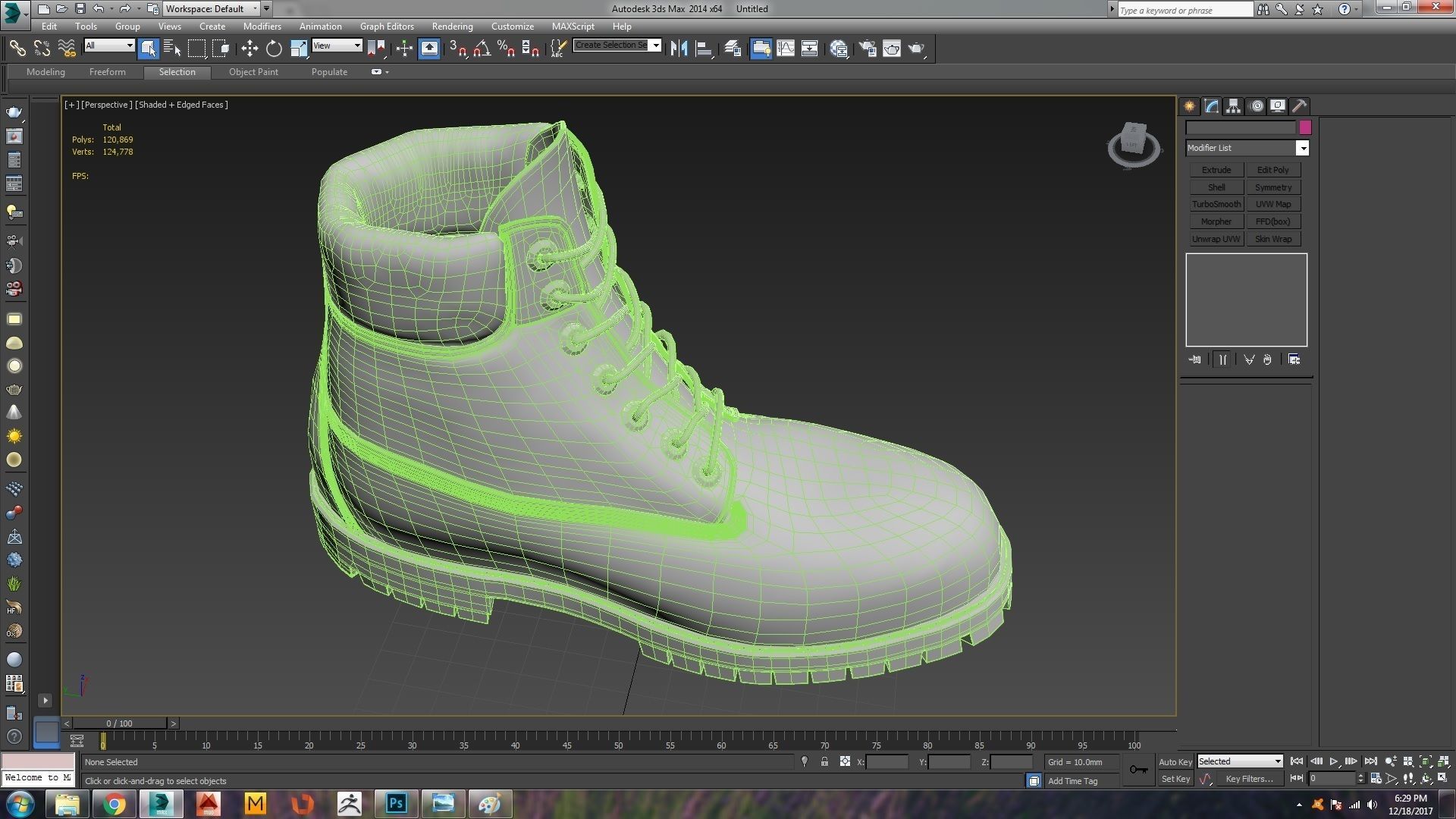Click the Edit Poly modifier button
Viewport: 1456px width, 819px height.
click(1272, 170)
